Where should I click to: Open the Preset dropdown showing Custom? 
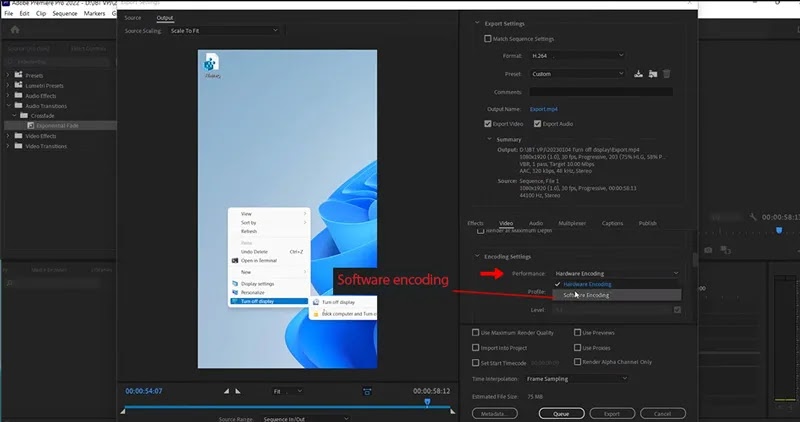pos(577,74)
